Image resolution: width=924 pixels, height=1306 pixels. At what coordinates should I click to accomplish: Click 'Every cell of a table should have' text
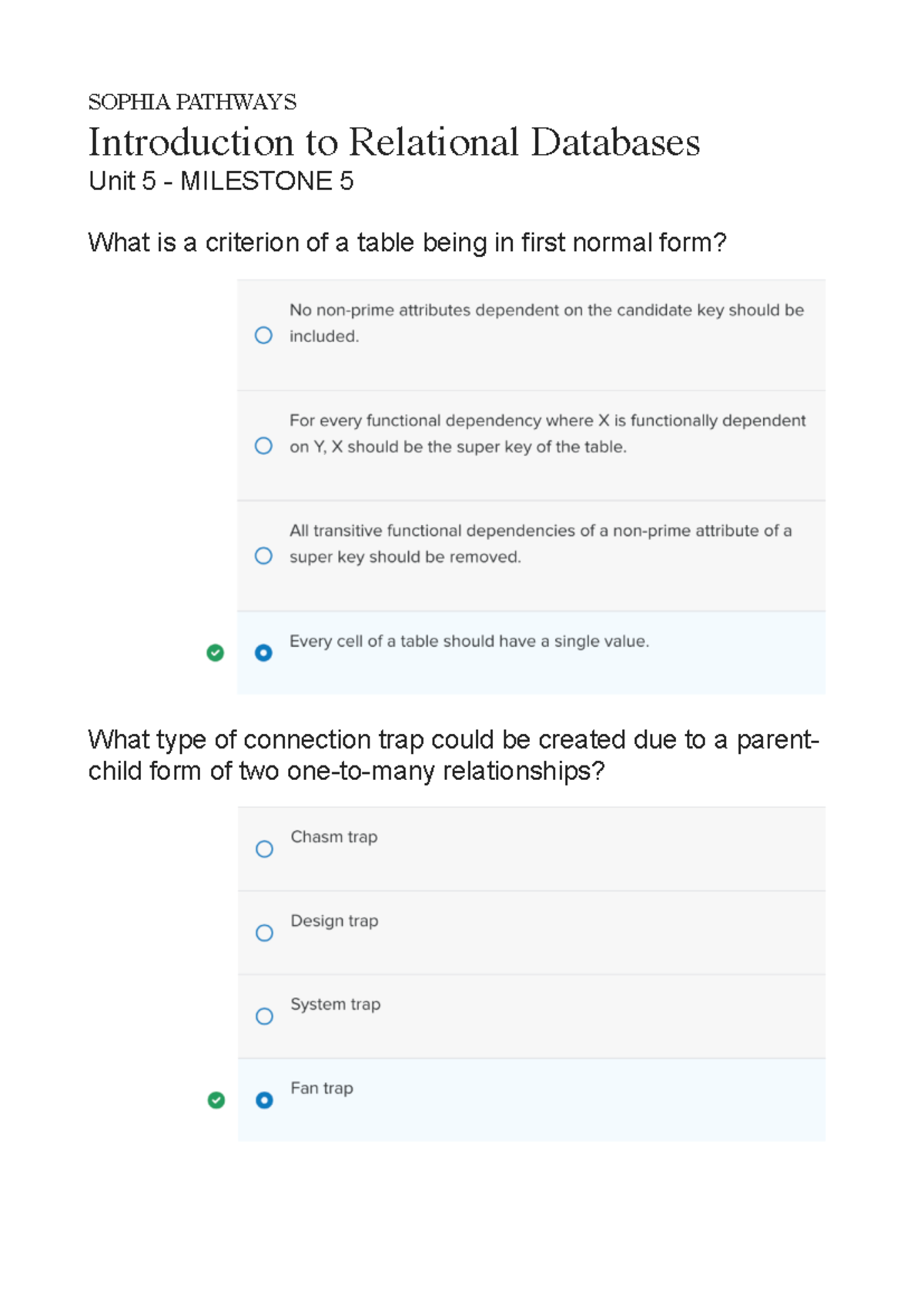(x=469, y=641)
